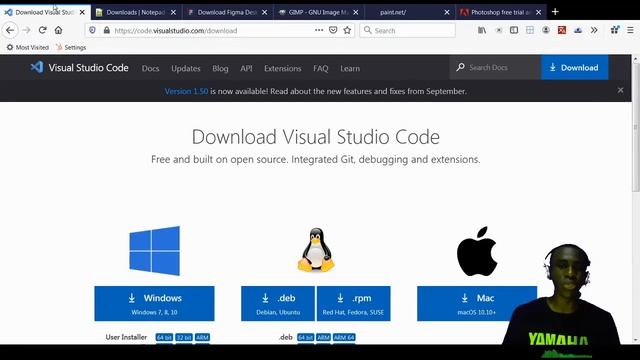Open the browser home page icon
The width and height of the screenshot is (640, 360).
tap(58, 30)
